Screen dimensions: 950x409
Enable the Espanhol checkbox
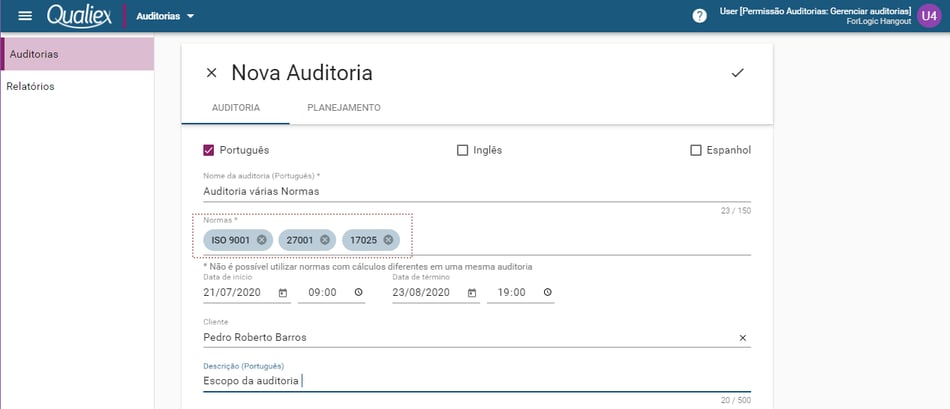click(696, 150)
